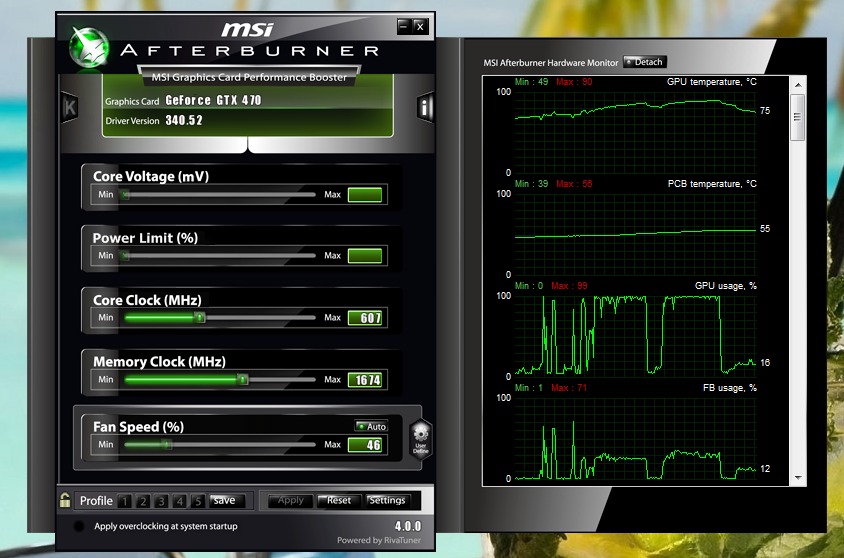The height and width of the screenshot is (558, 844).
Task: Select profile slot 4
Action: [x=179, y=501]
